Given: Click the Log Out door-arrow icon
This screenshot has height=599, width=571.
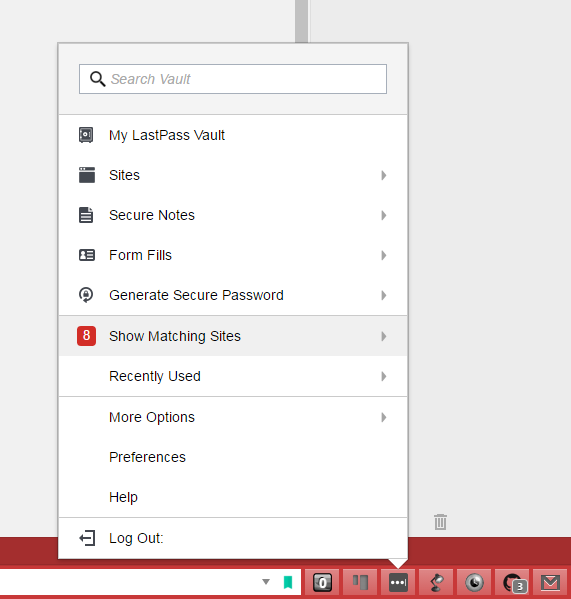Looking at the screenshot, I should pyautogui.click(x=87, y=538).
